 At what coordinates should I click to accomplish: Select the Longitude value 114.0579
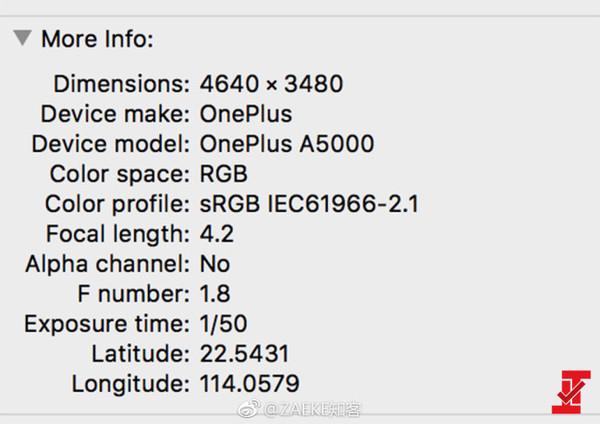(249, 383)
